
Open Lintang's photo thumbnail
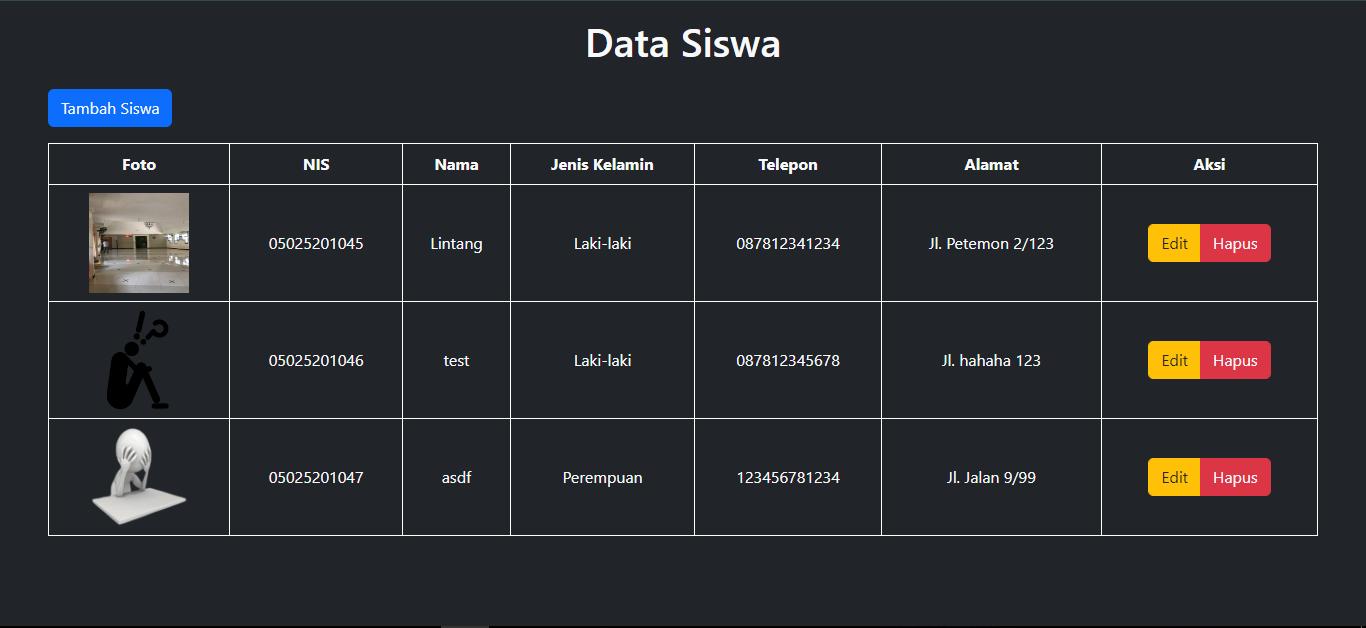click(138, 242)
